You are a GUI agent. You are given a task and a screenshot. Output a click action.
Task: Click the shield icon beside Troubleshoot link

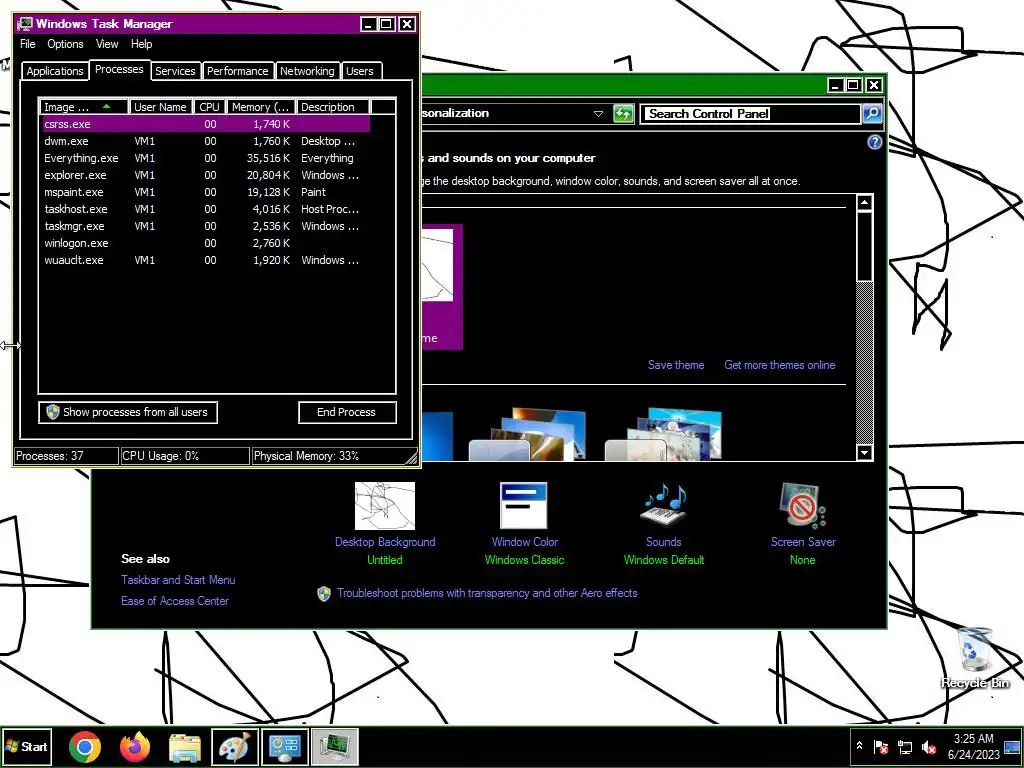(324, 593)
